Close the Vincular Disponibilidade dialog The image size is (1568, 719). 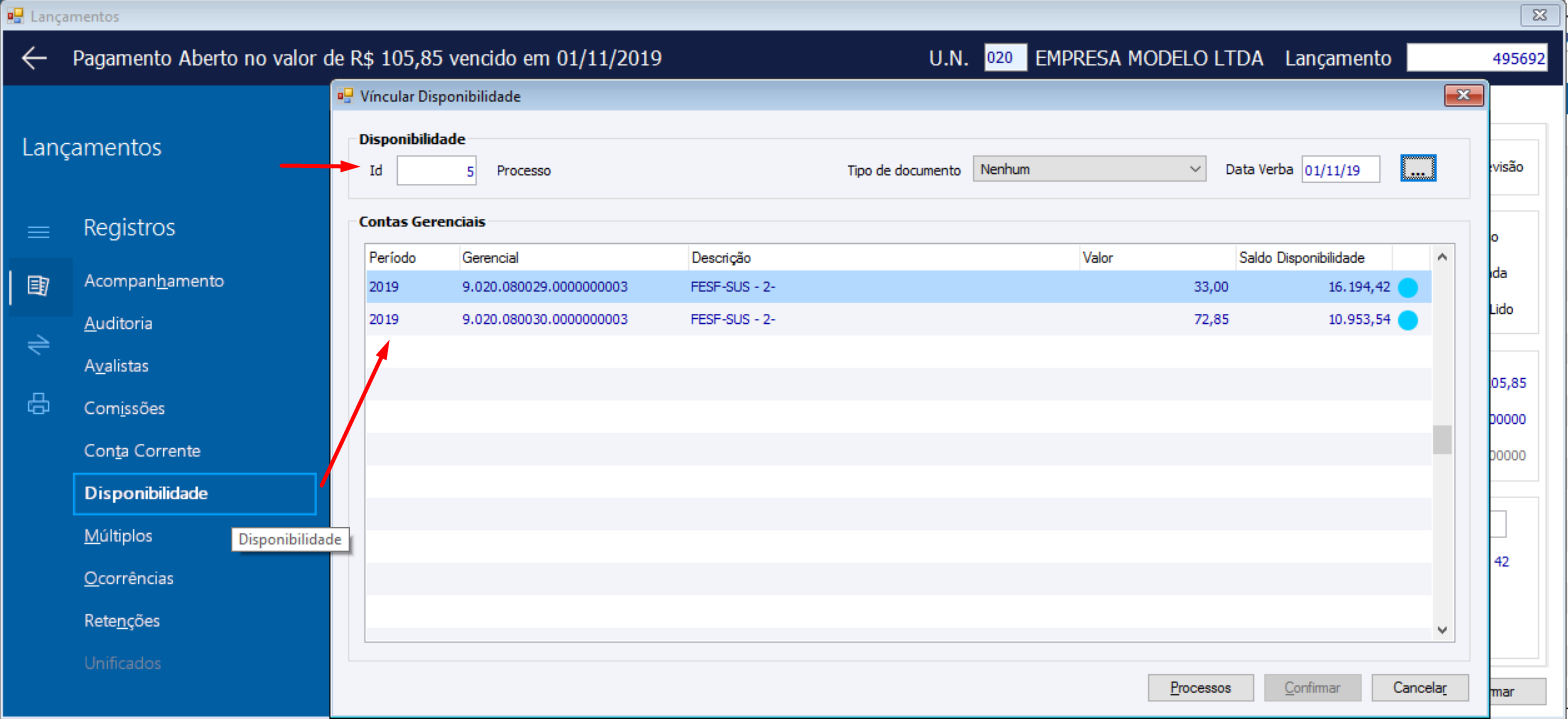1463,96
